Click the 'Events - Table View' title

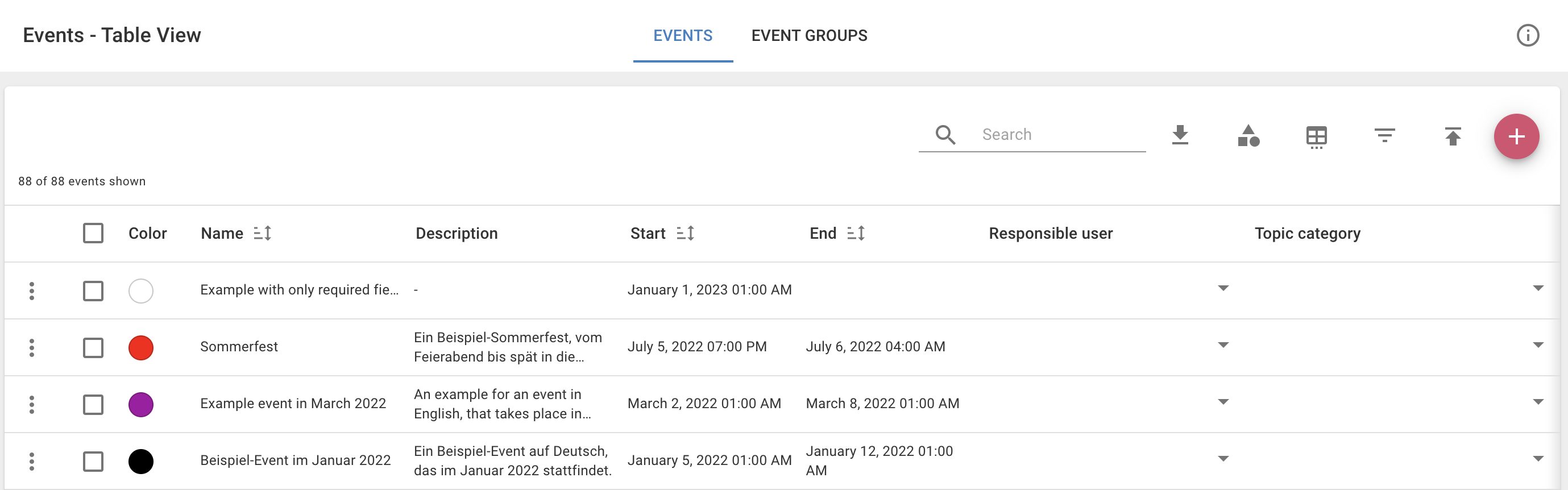click(112, 35)
